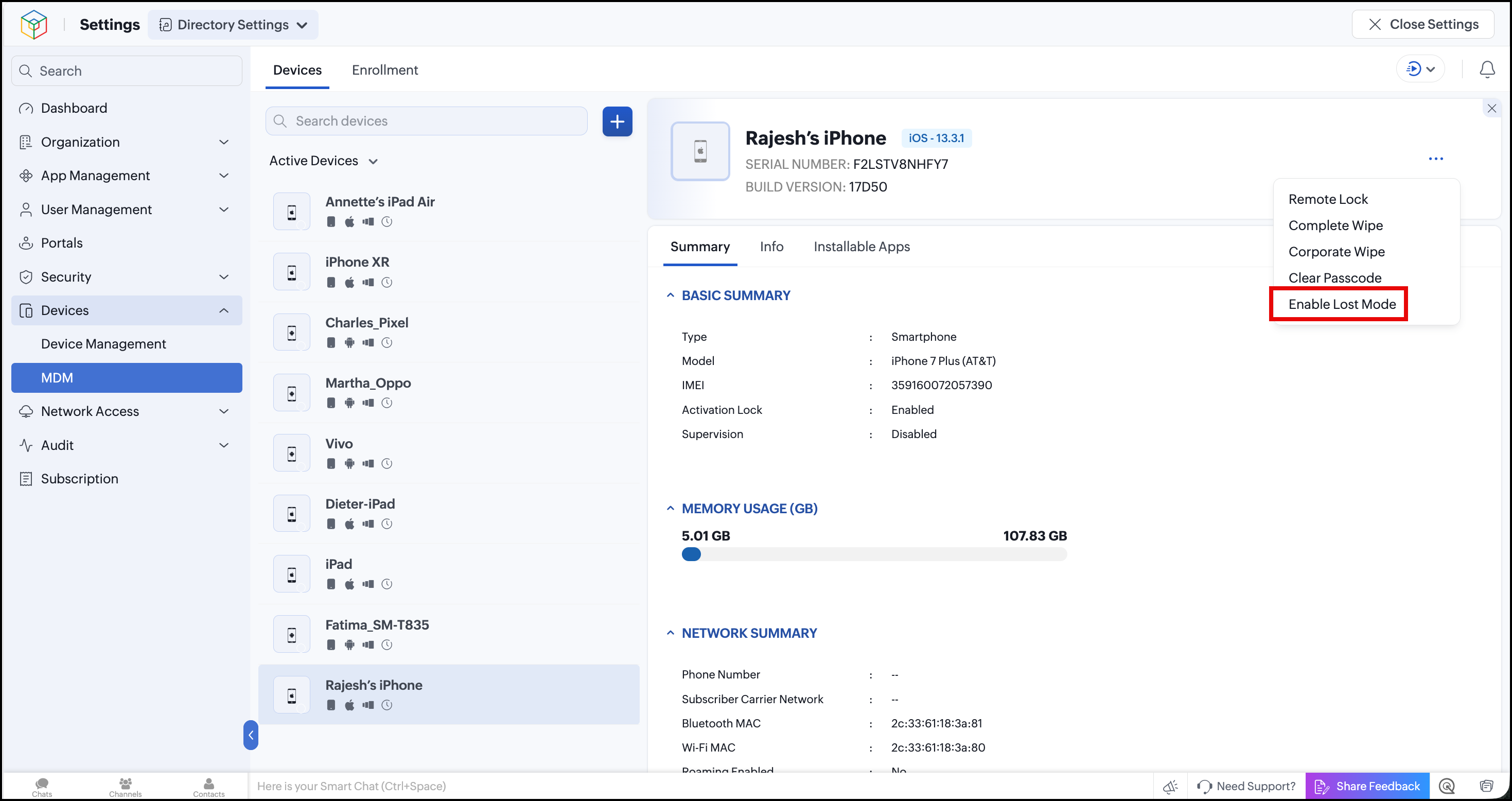
Task: Click the Share Feedback button
Action: pos(1367,786)
